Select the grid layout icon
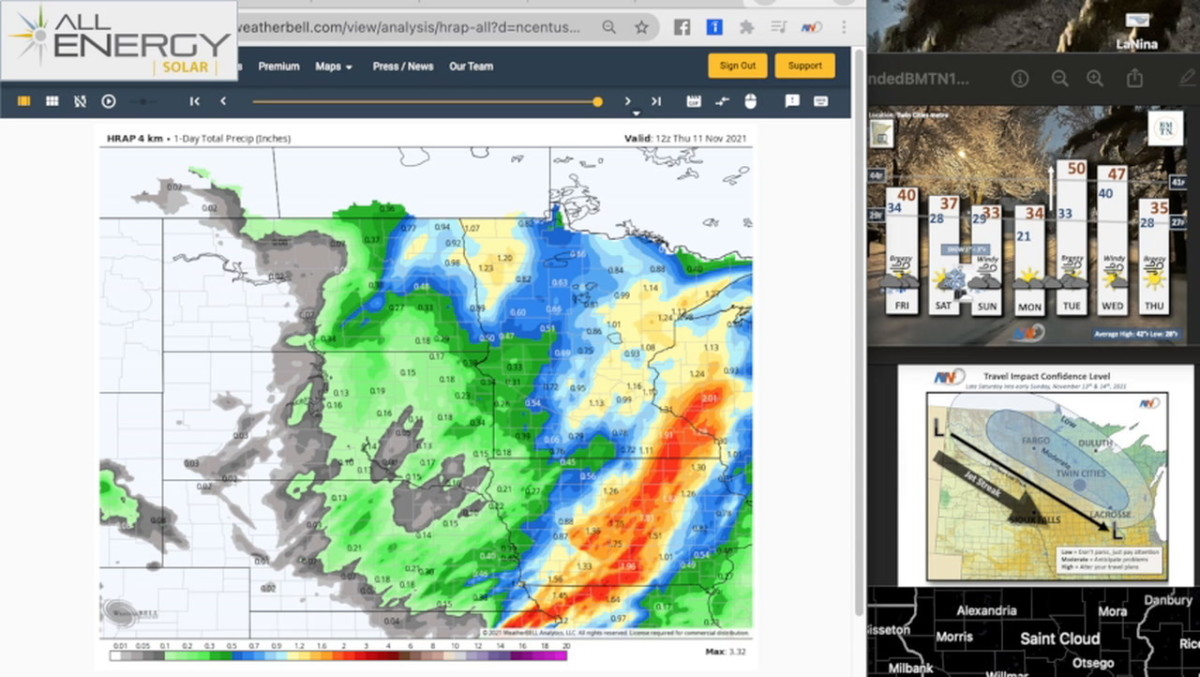 [52, 101]
